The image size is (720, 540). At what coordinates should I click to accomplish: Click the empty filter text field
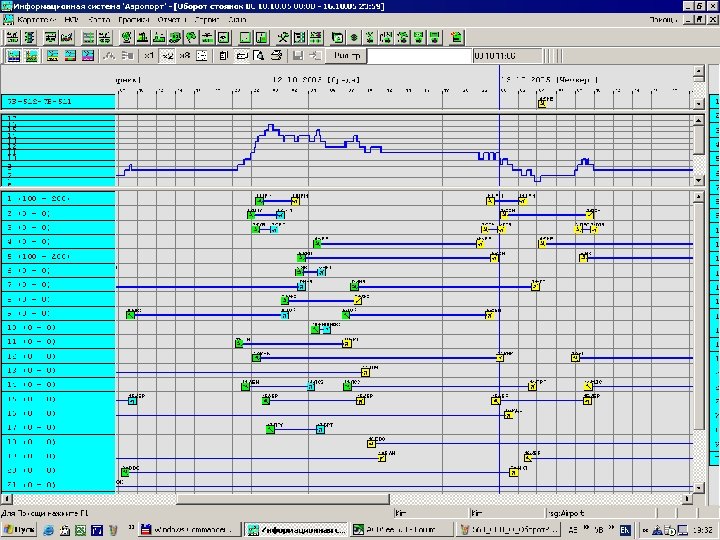pos(419,56)
